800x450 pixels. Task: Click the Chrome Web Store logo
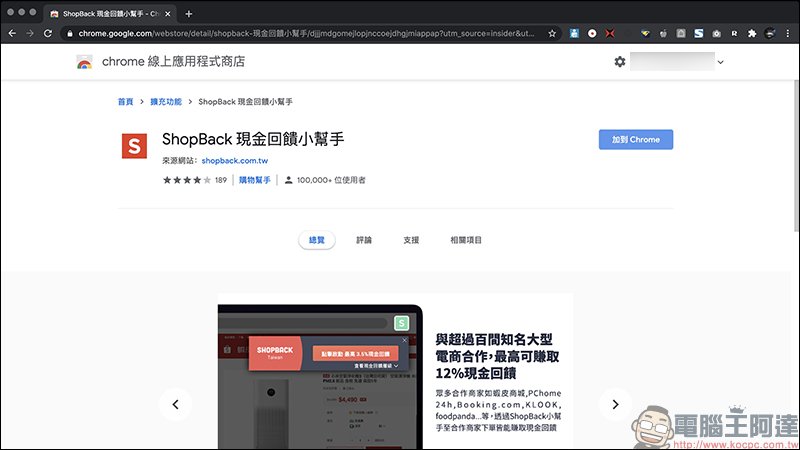point(85,62)
